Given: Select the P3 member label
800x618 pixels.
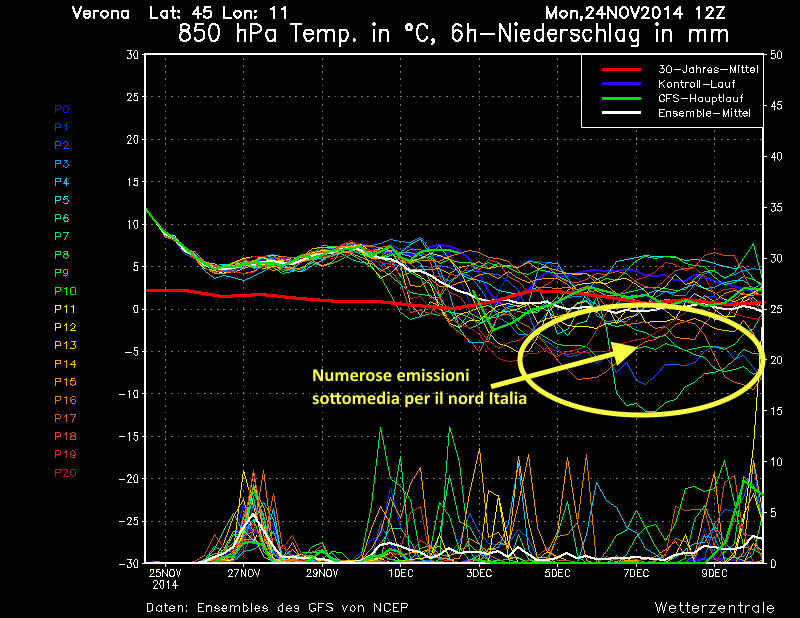Looking at the screenshot, I should pyautogui.click(x=62, y=164).
